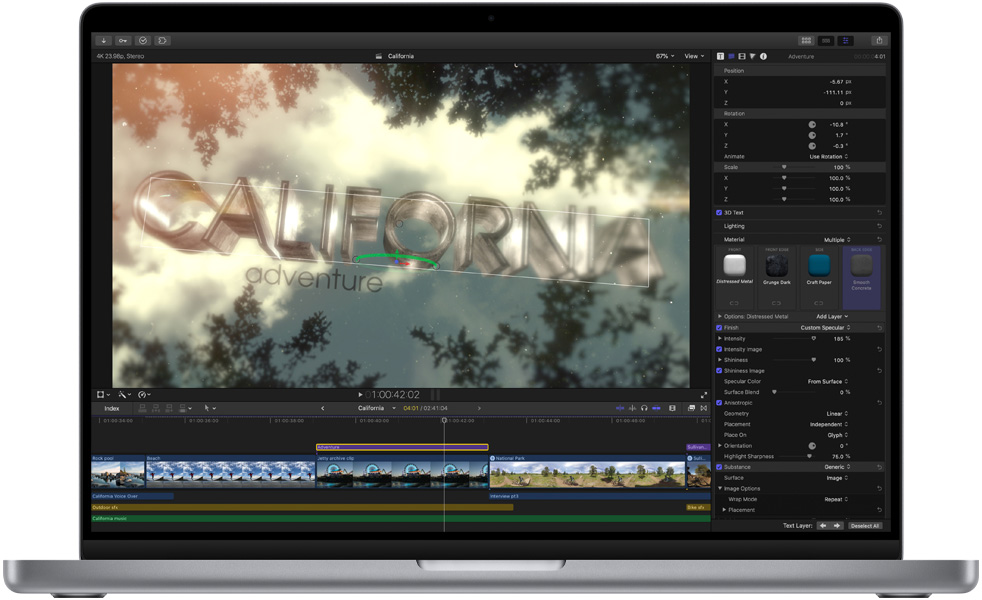Toggle headphones audio skimming icon

[644, 408]
